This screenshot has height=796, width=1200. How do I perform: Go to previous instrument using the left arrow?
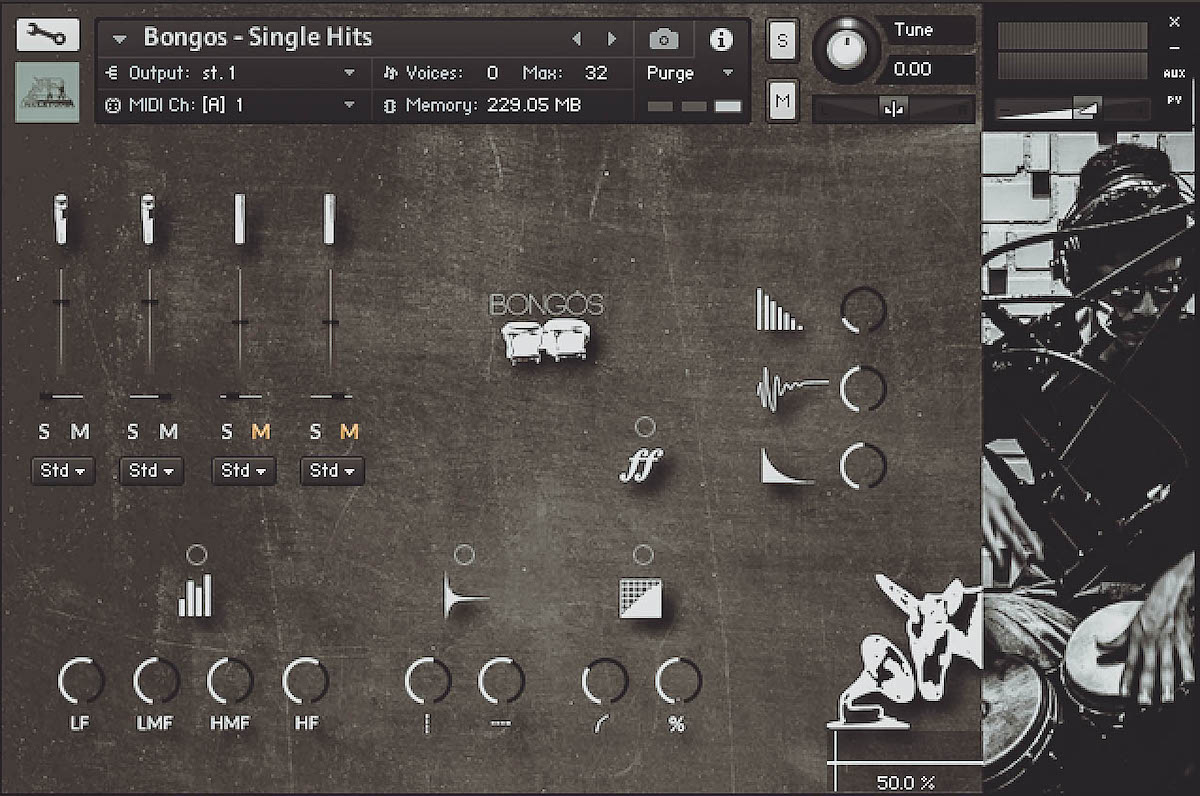[576, 39]
